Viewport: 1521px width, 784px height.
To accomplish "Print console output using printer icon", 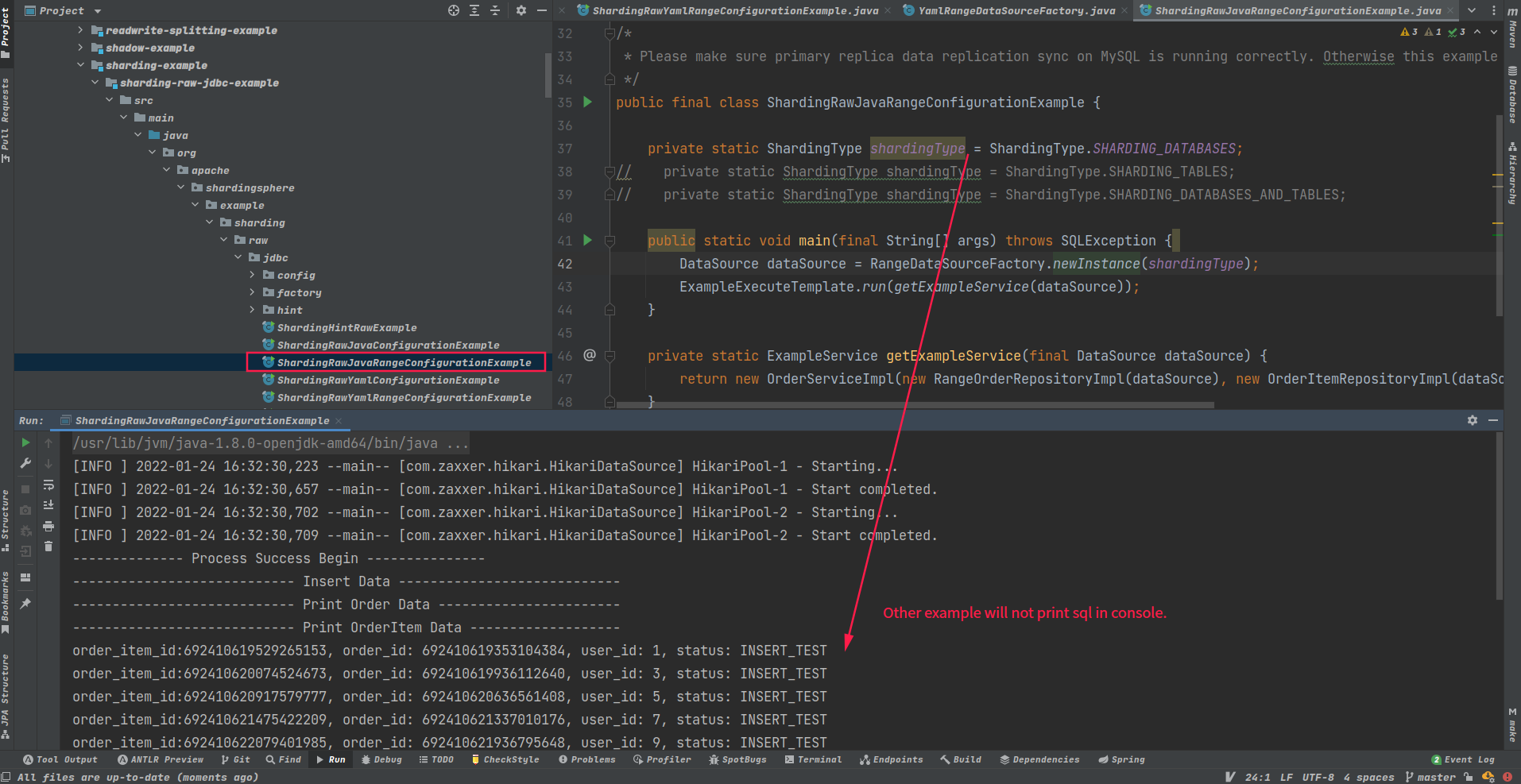I will (48, 524).
